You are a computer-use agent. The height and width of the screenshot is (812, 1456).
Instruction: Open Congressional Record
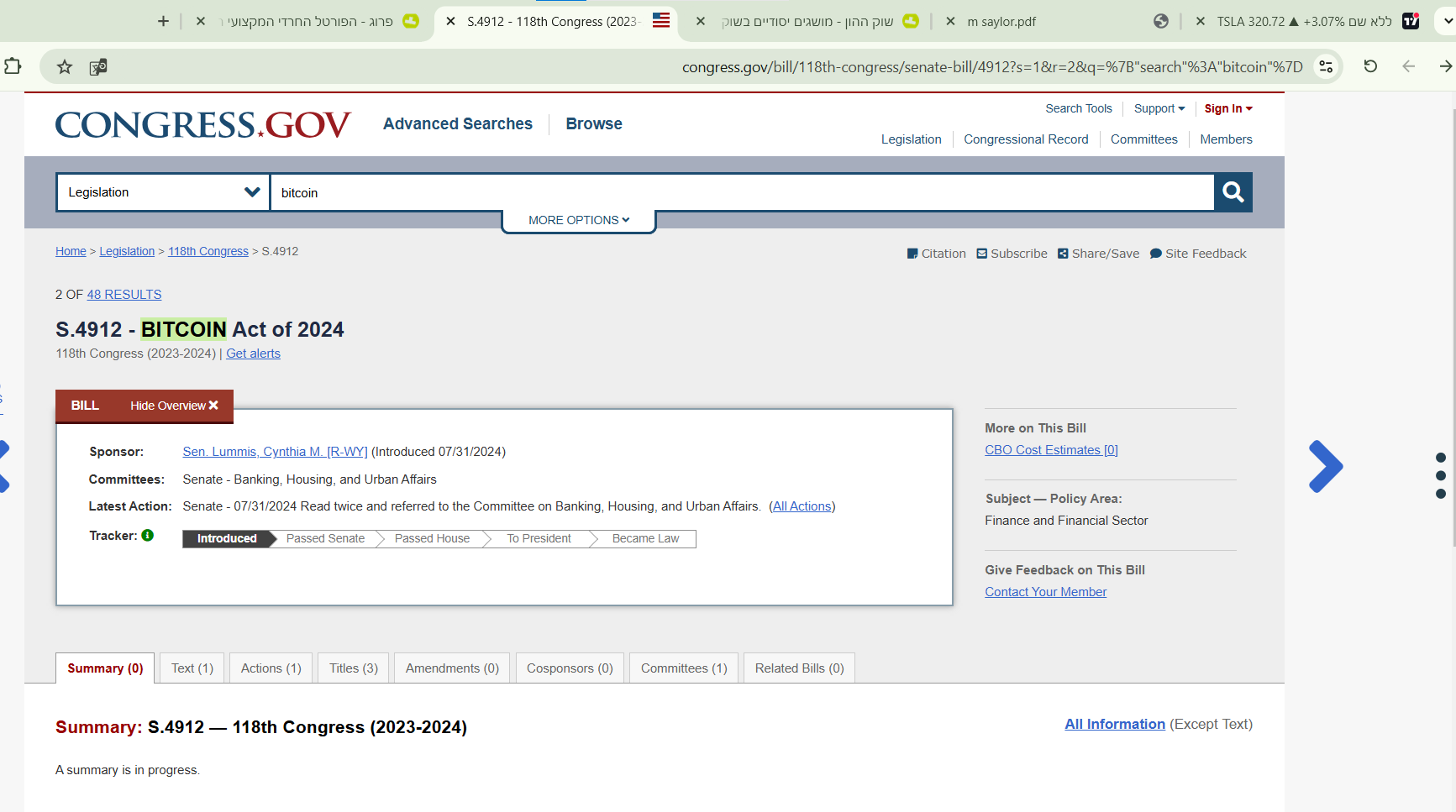point(1026,139)
